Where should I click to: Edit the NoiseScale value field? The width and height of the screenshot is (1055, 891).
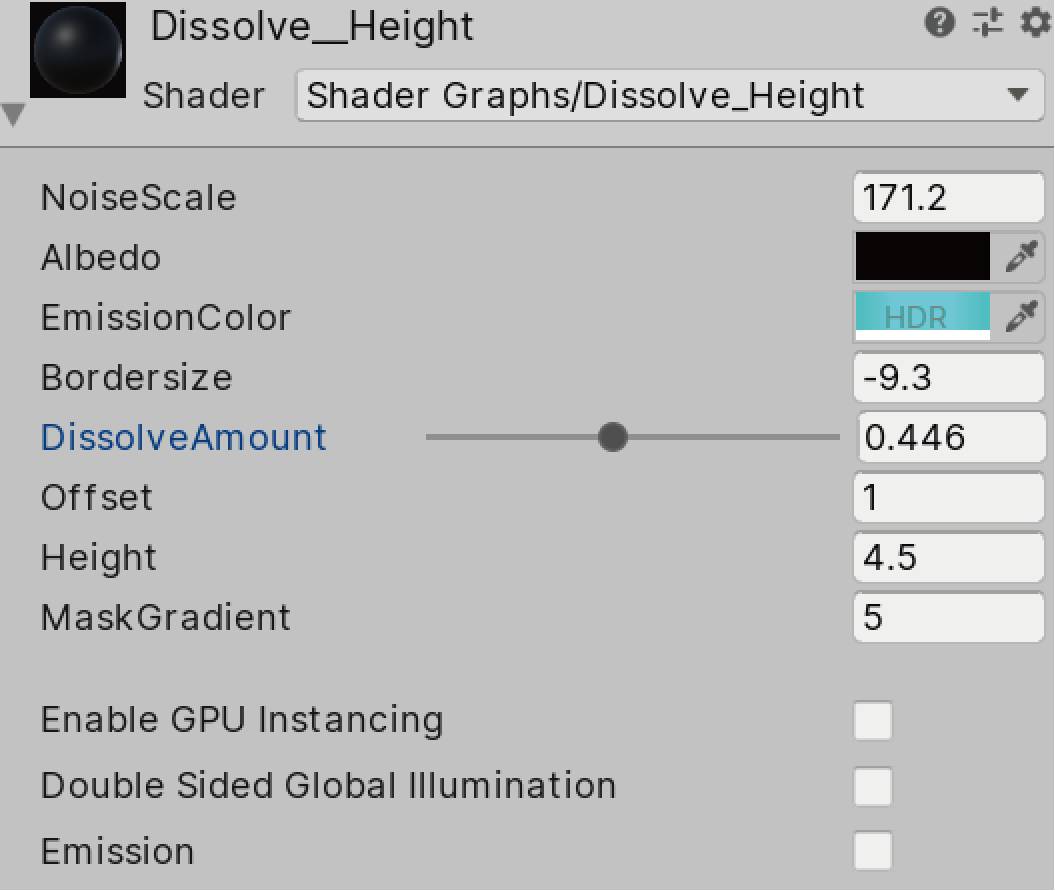pyautogui.click(x=949, y=198)
